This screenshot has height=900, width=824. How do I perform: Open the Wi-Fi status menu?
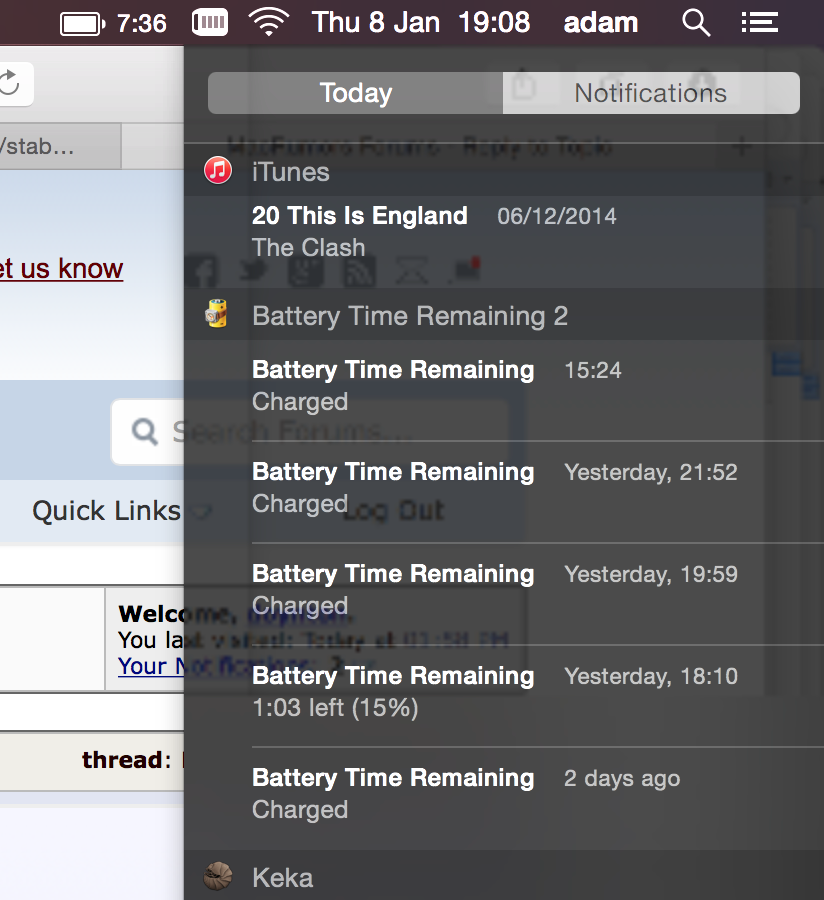click(269, 22)
